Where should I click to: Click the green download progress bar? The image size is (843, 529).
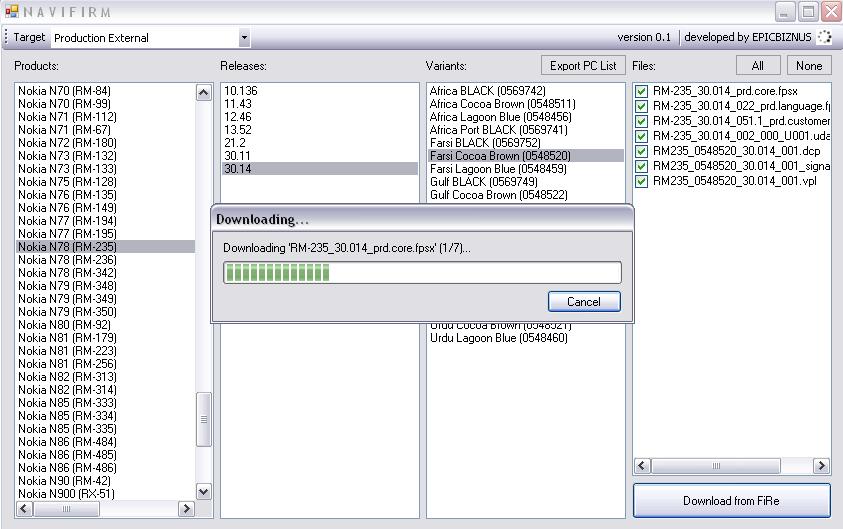[422, 273]
